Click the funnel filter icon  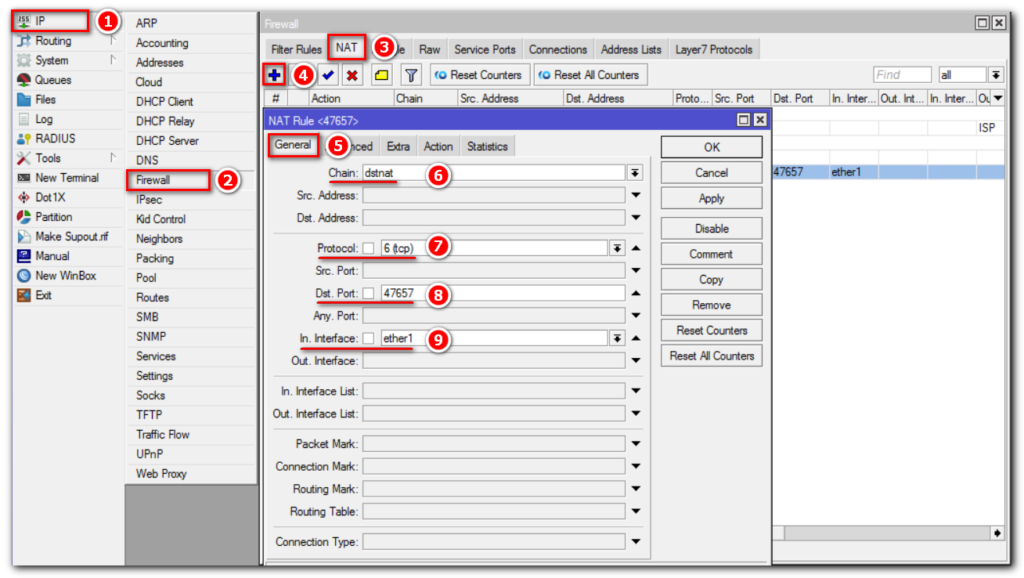tap(411, 75)
